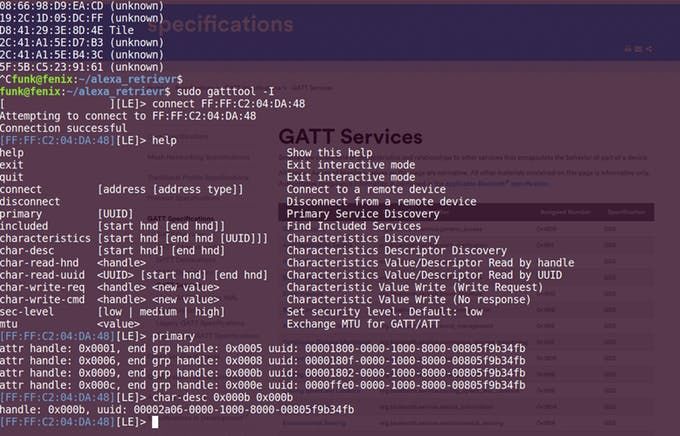Screen dimensions: 680x436
Task: Click the 'D8:41:29:3E:8D:4E Tile' scan result
Action: click(67, 30)
